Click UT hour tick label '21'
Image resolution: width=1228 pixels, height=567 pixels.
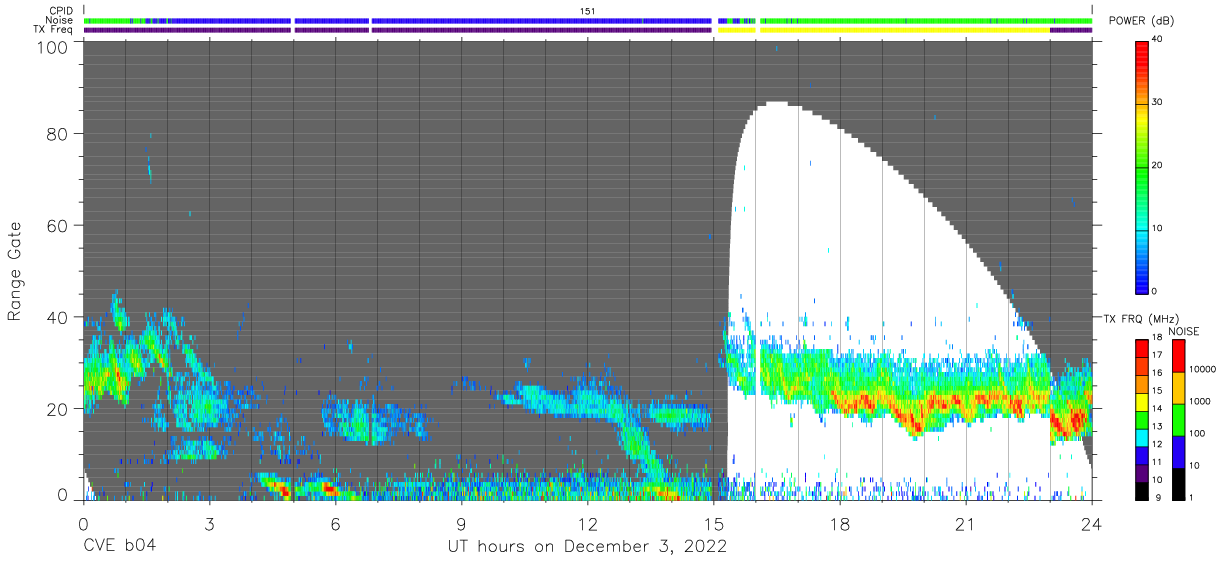(966, 523)
